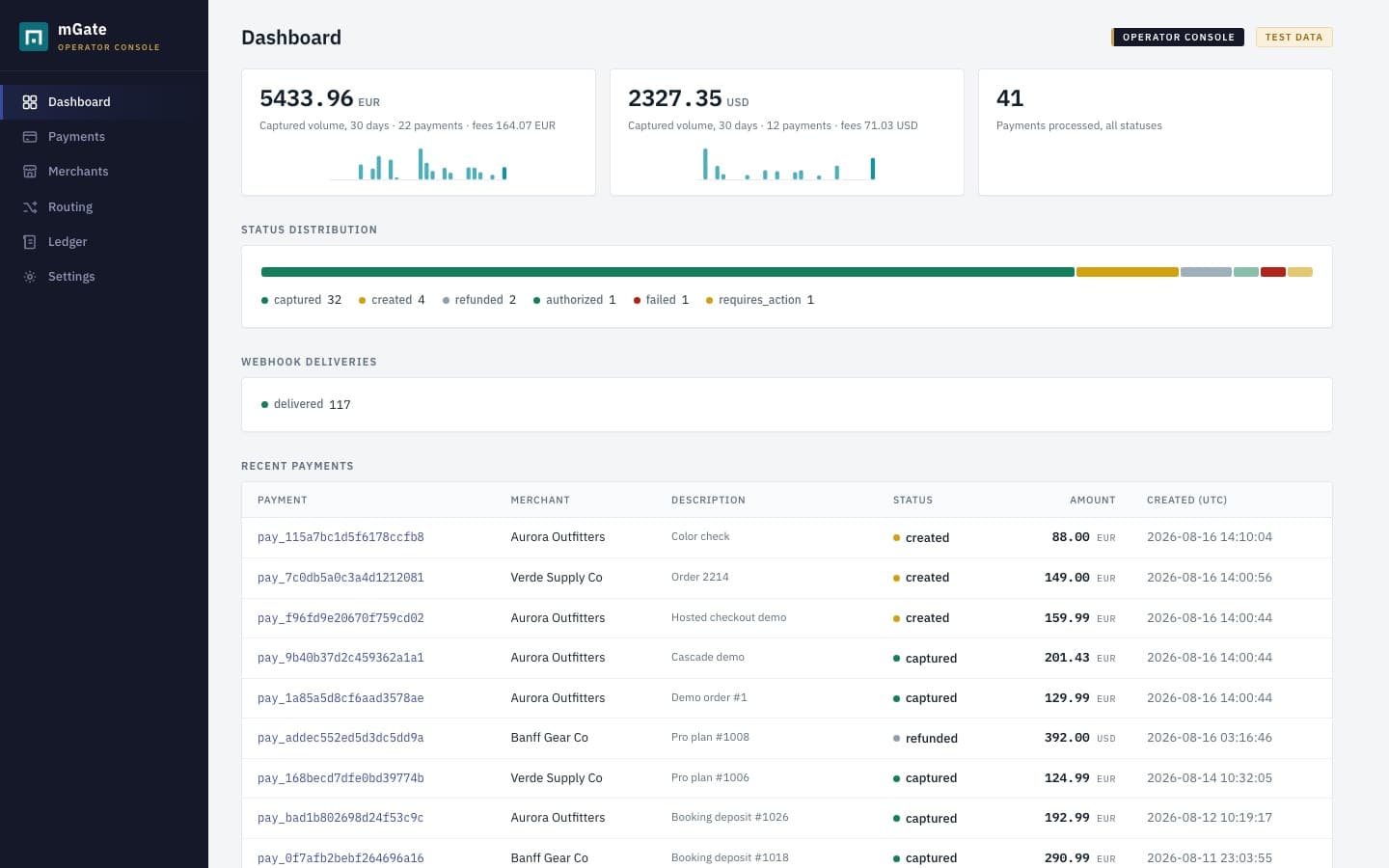Viewport: 1389px width, 868px height.
Task: Click the 392.00 USD amount cell
Action: [x=1079, y=738]
